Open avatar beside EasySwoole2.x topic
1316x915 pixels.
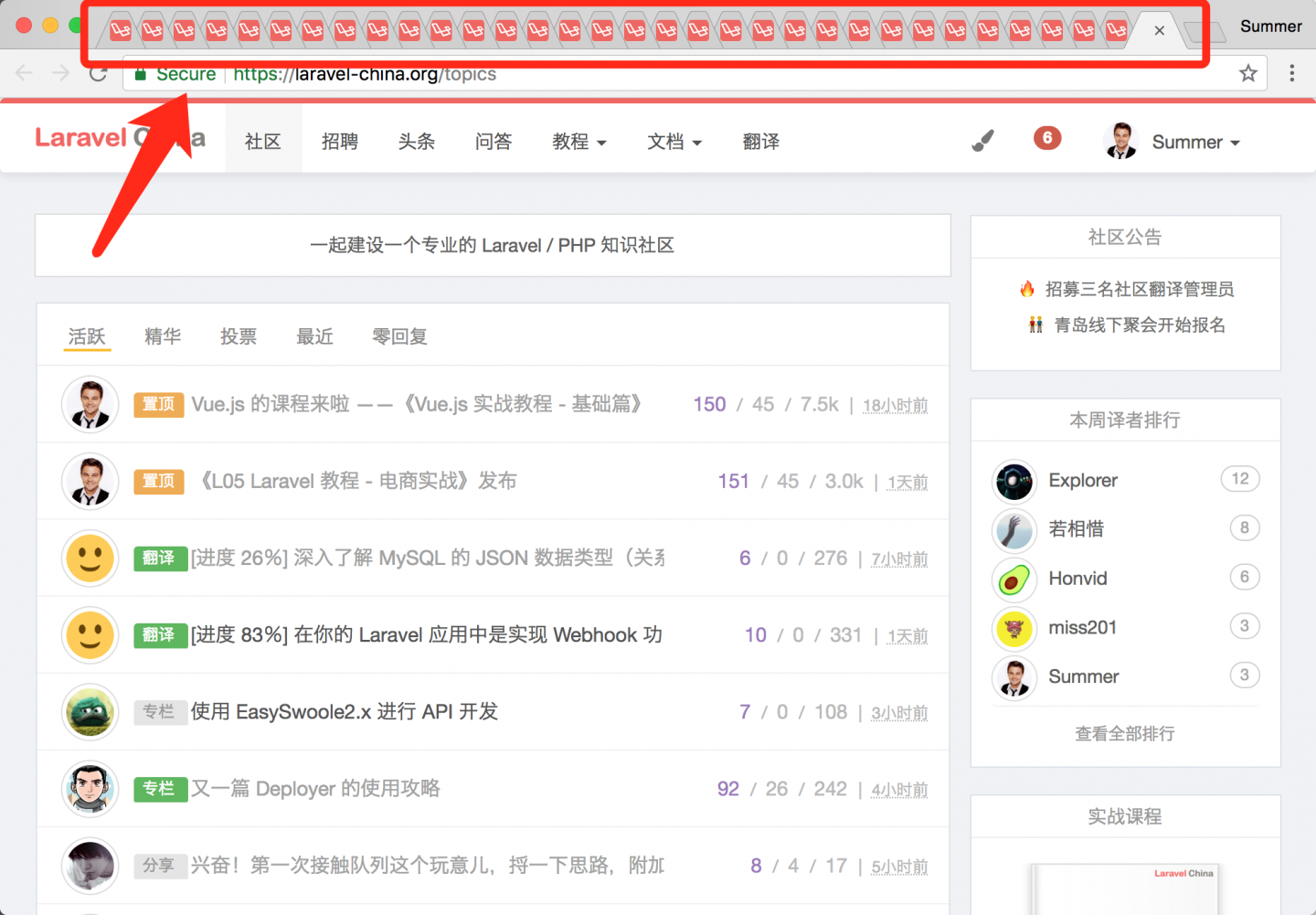click(x=90, y=711)
